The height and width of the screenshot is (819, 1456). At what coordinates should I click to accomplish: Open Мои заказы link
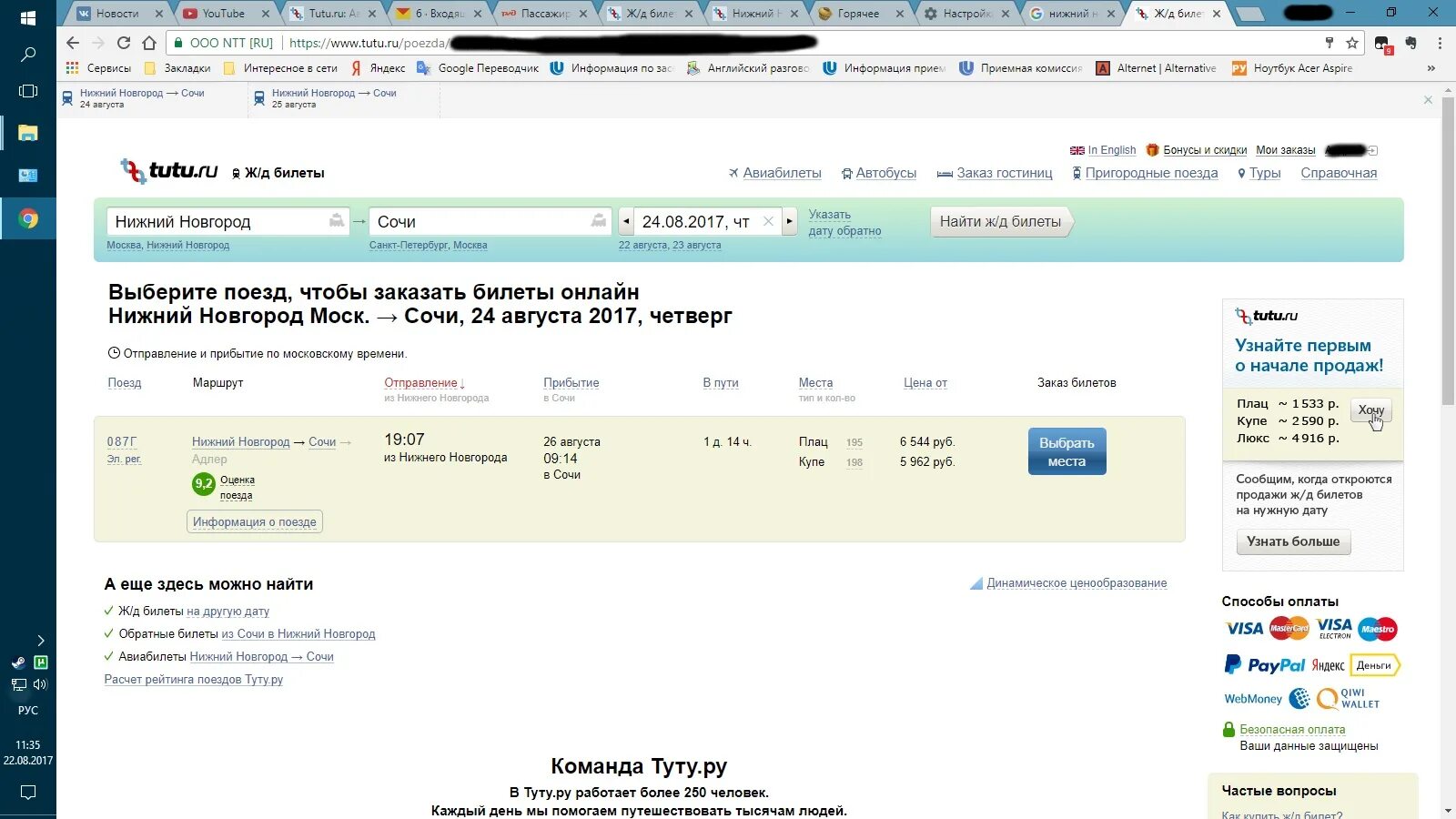point(1285,150)
